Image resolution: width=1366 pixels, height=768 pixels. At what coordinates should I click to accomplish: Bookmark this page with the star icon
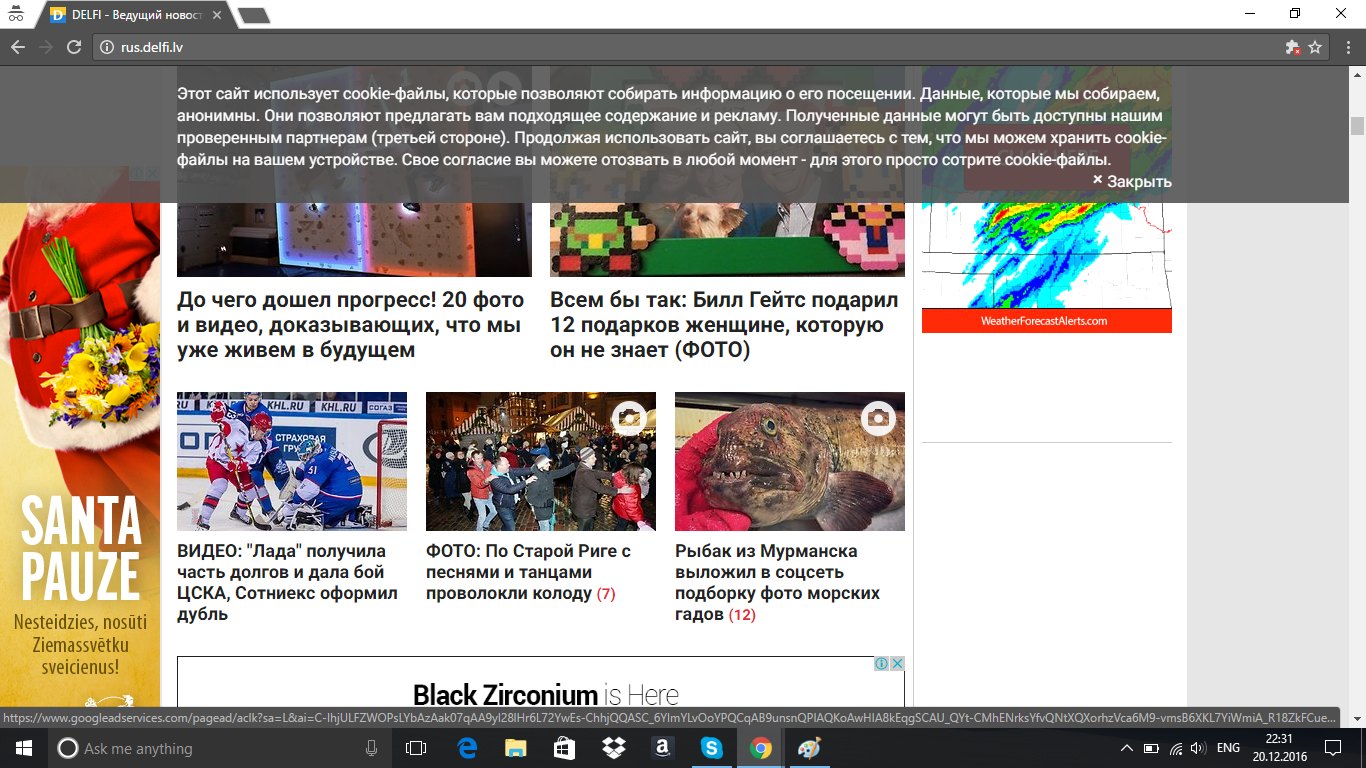pos(1315,47)
